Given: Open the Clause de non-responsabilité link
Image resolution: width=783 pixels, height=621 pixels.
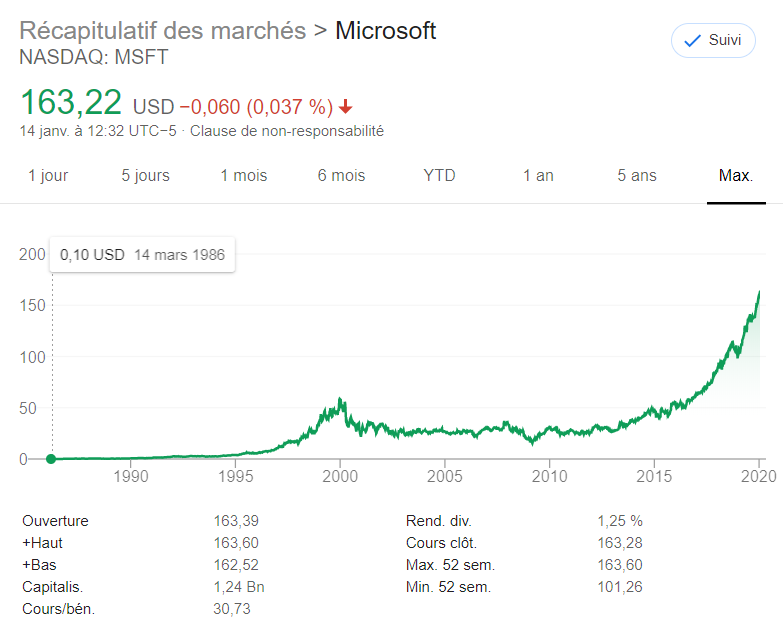Looking at the screenshot, I should [x=287, y=131].
